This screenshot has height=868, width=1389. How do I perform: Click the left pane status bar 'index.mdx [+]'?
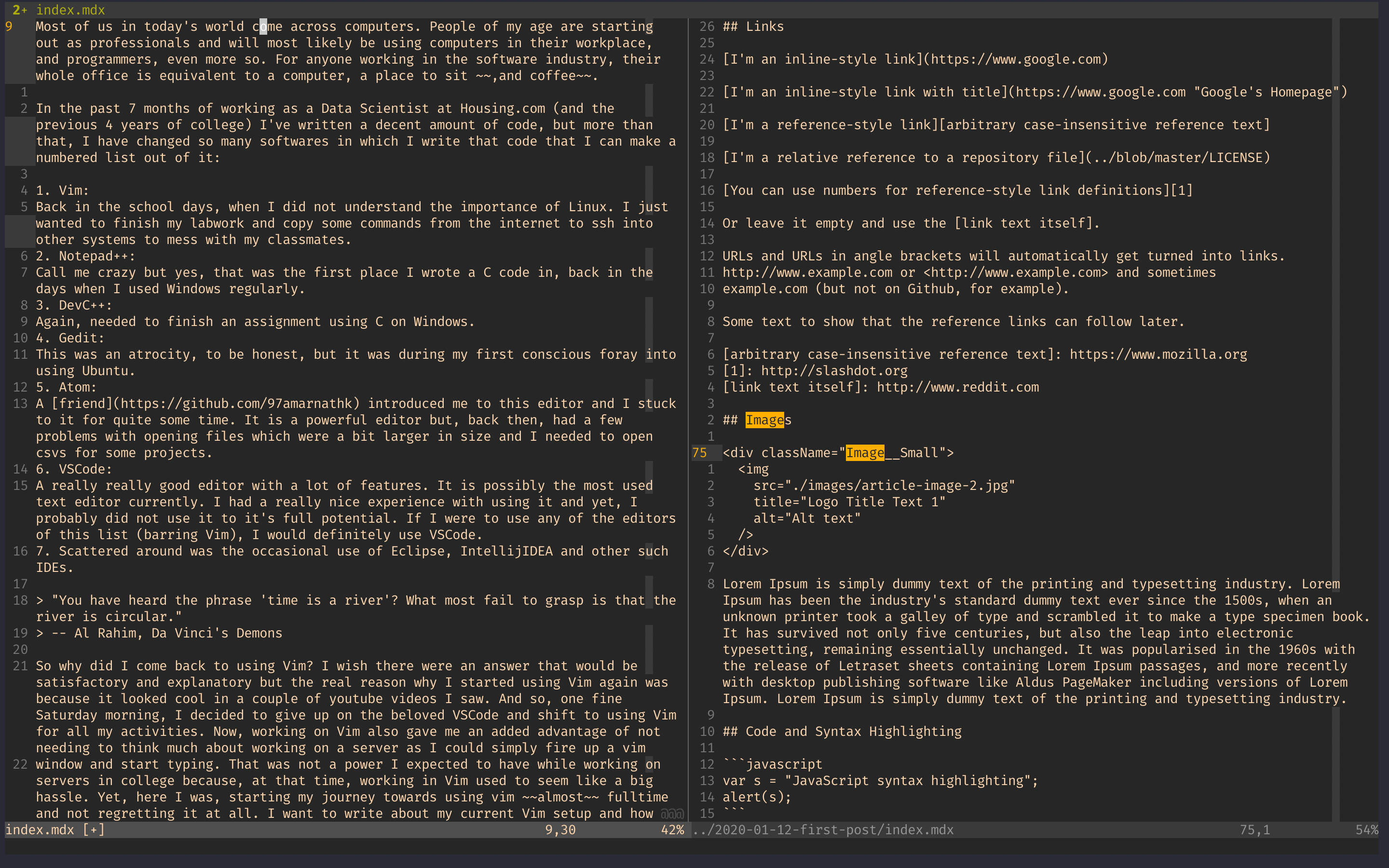55,829
